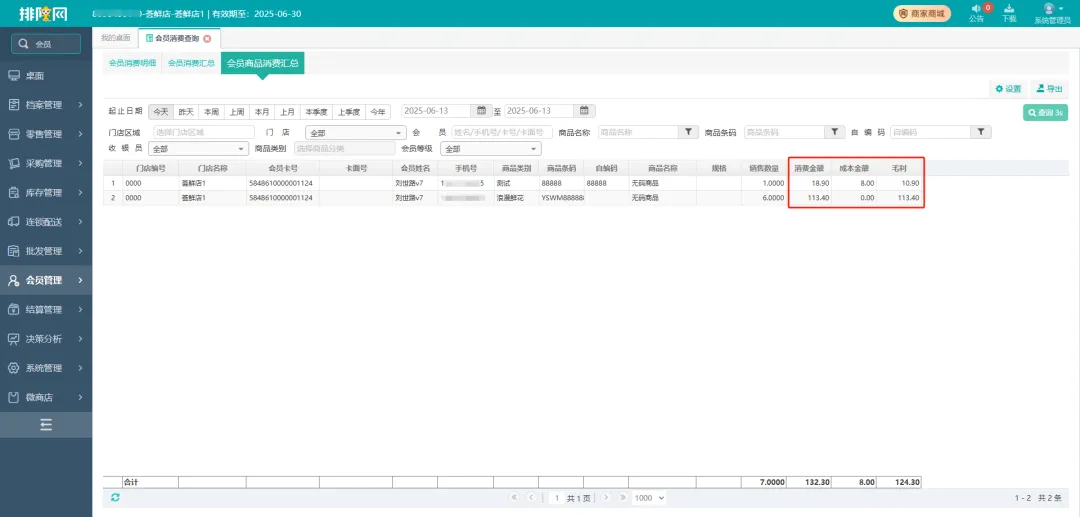
Task: Switch to the 会员消费明细 tab
Action: tap(132, 63)
